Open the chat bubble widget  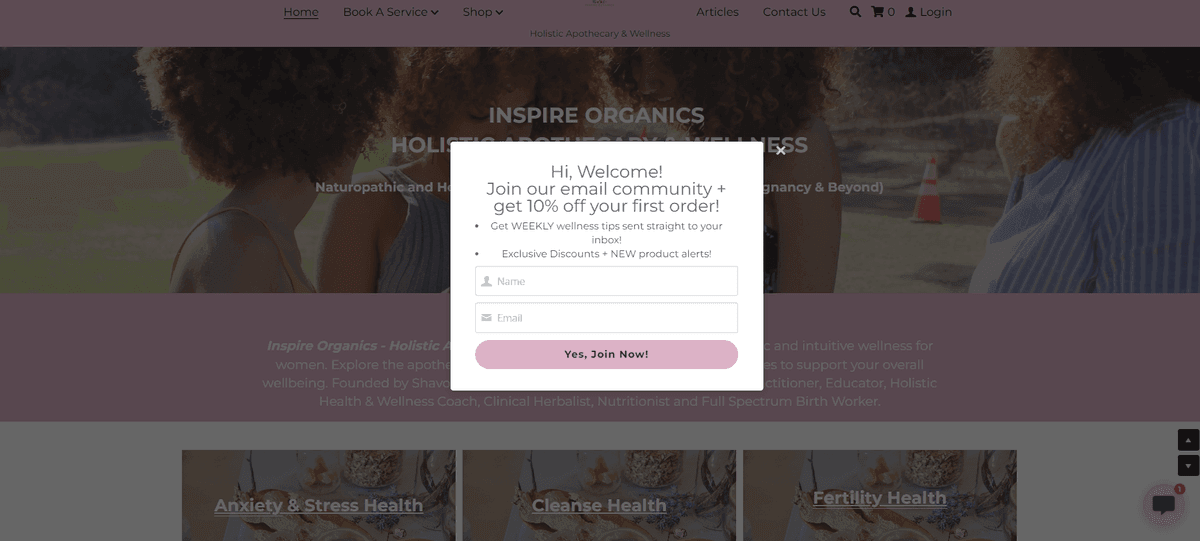pyautogui.click(x=1163, y=504)
